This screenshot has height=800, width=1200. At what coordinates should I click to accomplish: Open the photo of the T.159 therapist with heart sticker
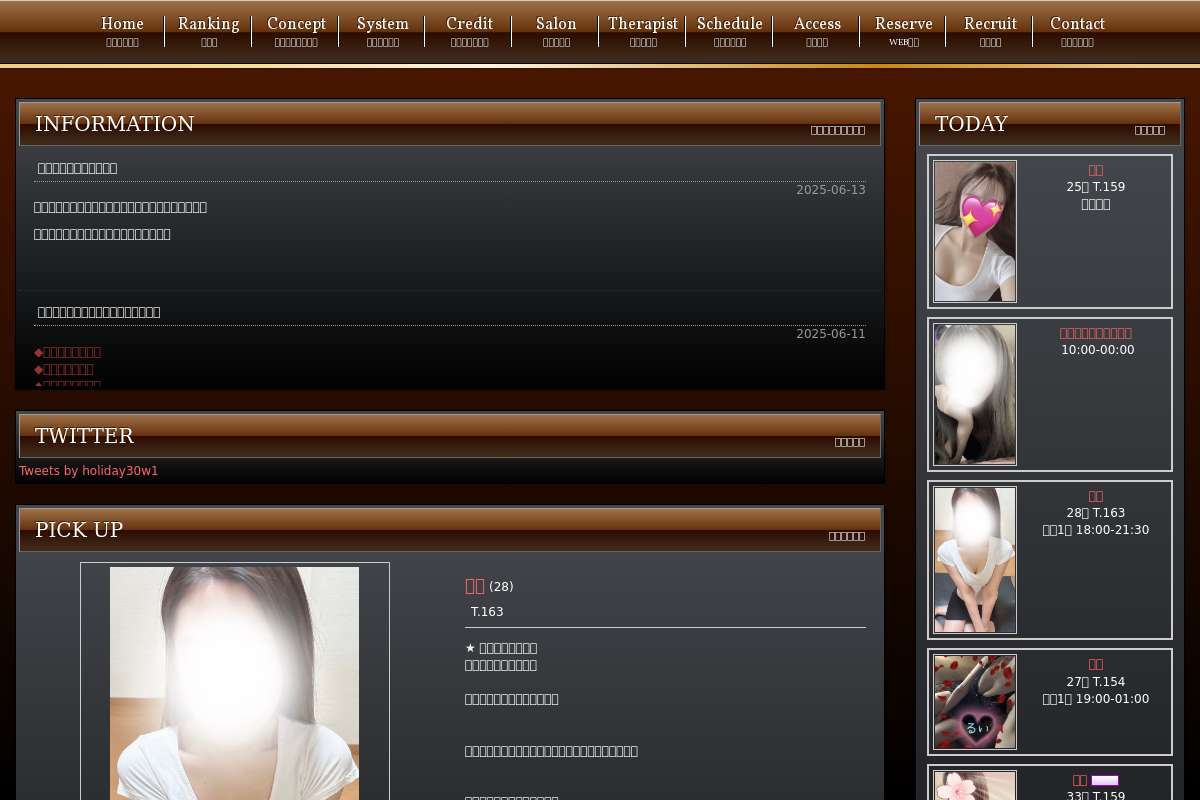pos(975,231)
